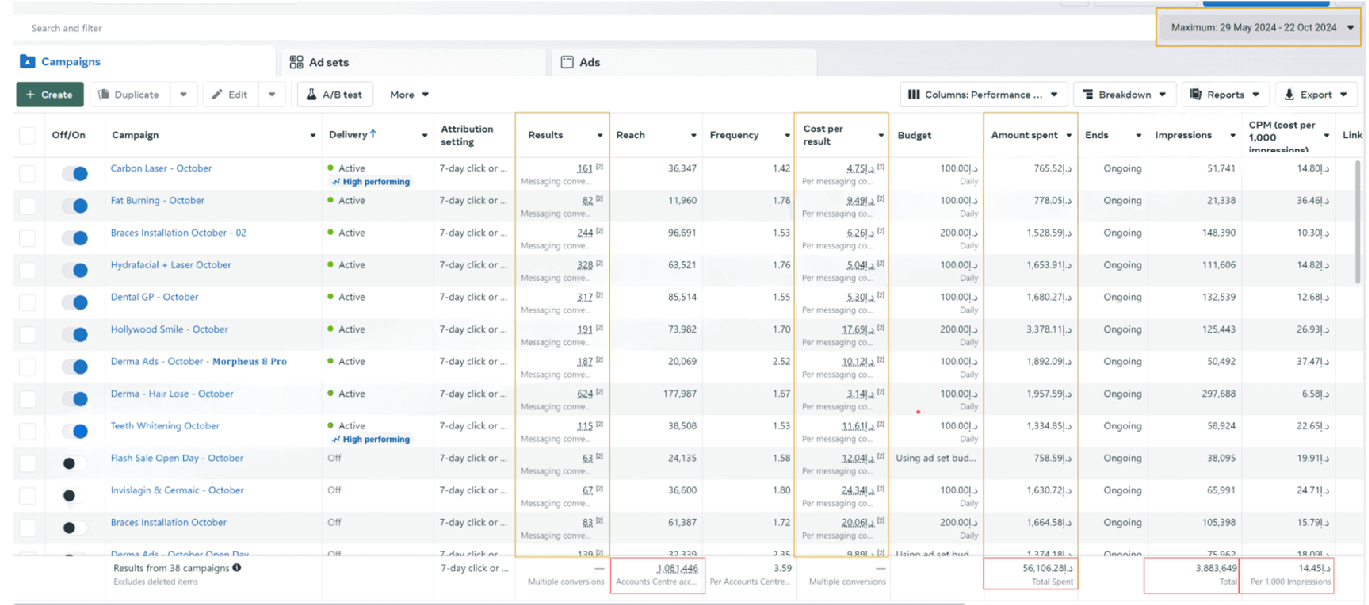Tick the select-all checkbox in table header
Viewport: 1369px width, 605px height.
coord(27,135)
